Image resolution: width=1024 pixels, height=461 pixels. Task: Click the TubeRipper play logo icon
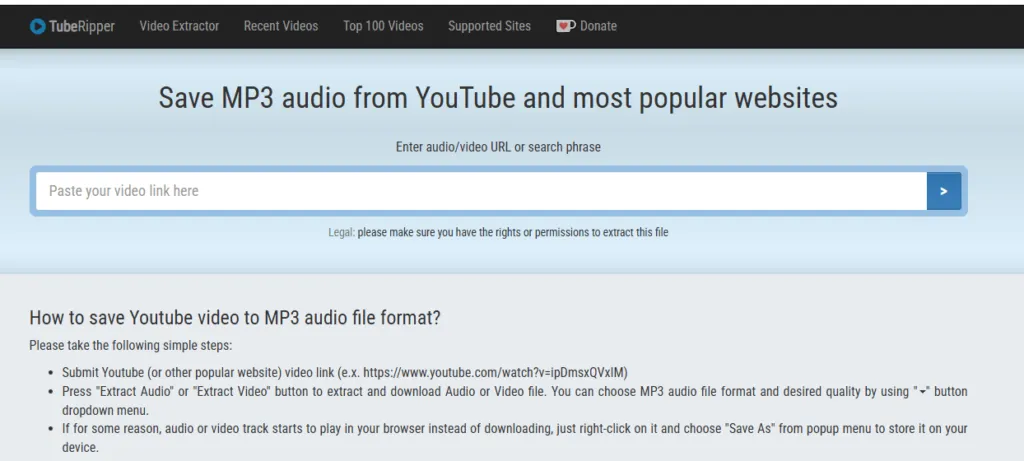38,26
